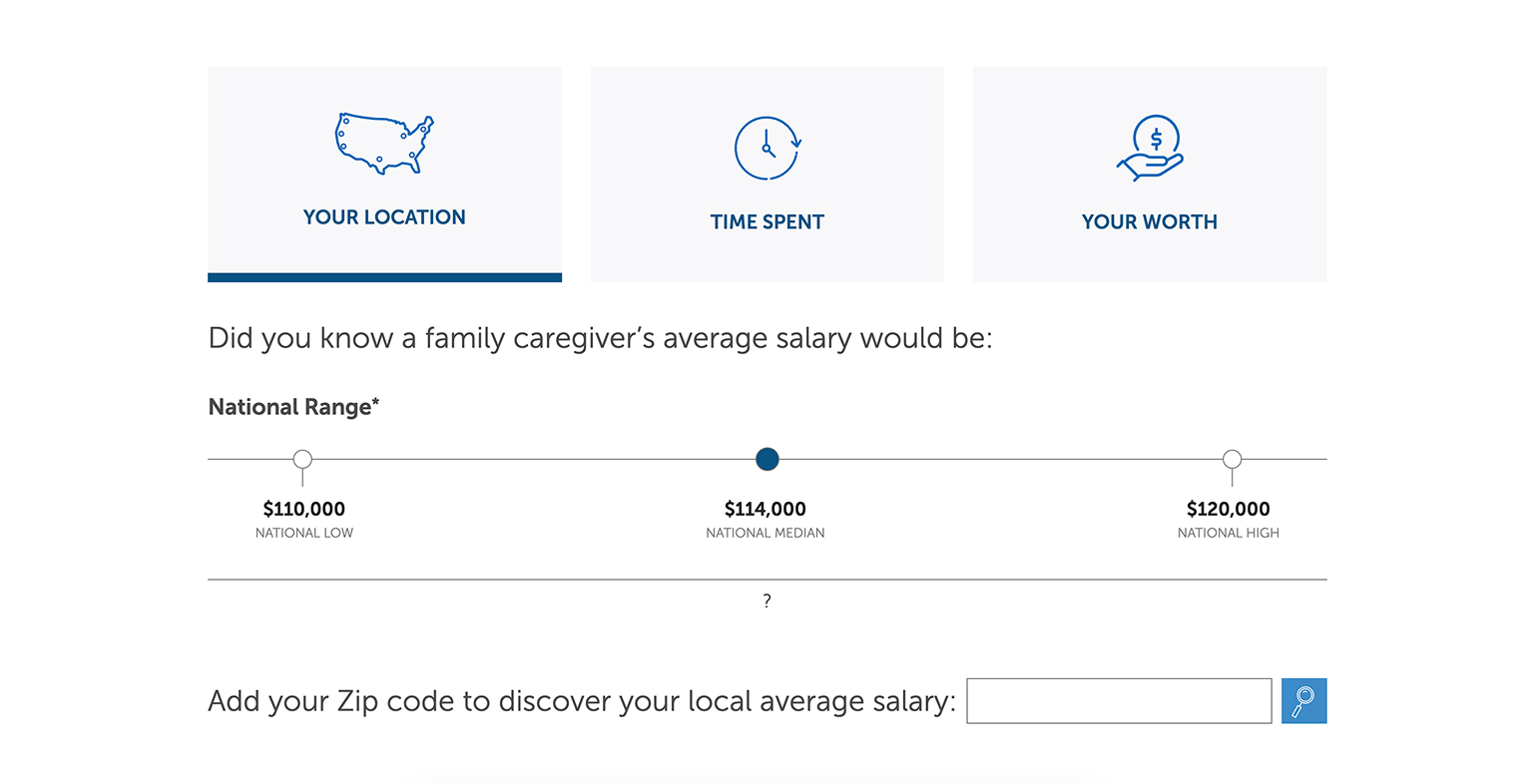
Task: Select the hollow circle above $120,000
Action: [x=1231, y=459]
